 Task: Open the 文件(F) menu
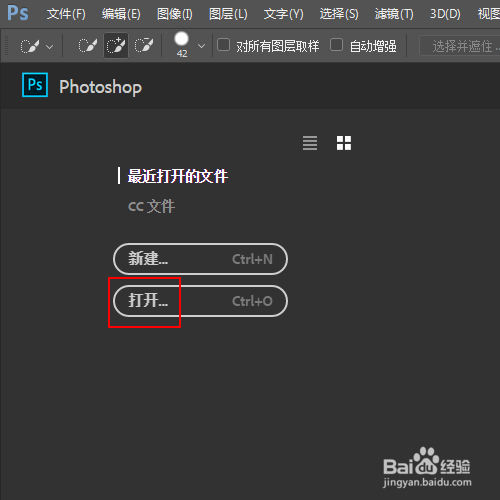(x=66, y=14)
